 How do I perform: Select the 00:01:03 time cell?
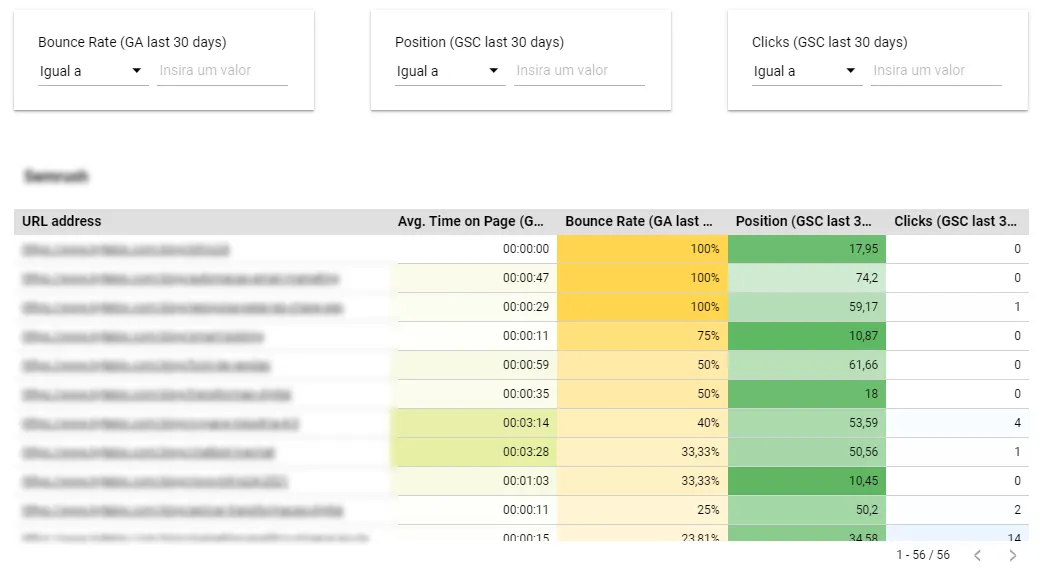point(477,481)
